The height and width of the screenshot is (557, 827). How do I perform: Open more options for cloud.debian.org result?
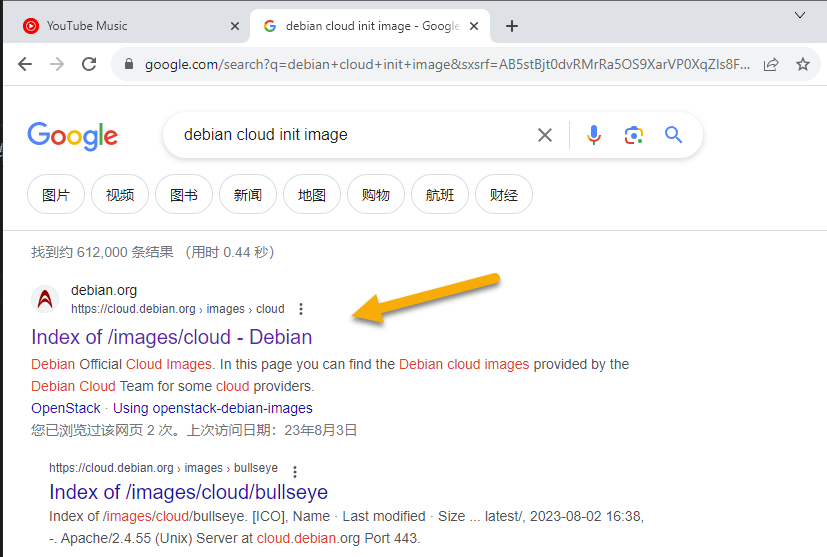pyautogui.click(x=301, y=309)
